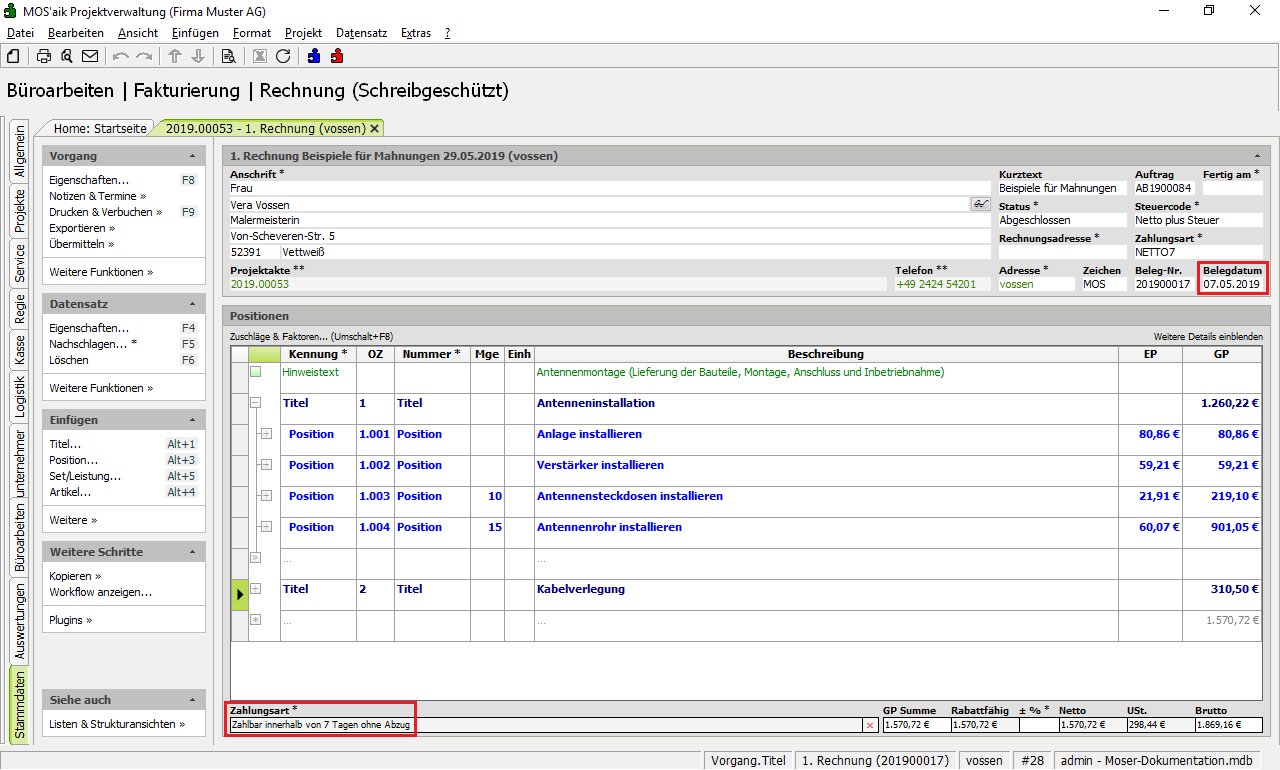Click the red puzzle-person toolbar icon

tap(337, 56)
